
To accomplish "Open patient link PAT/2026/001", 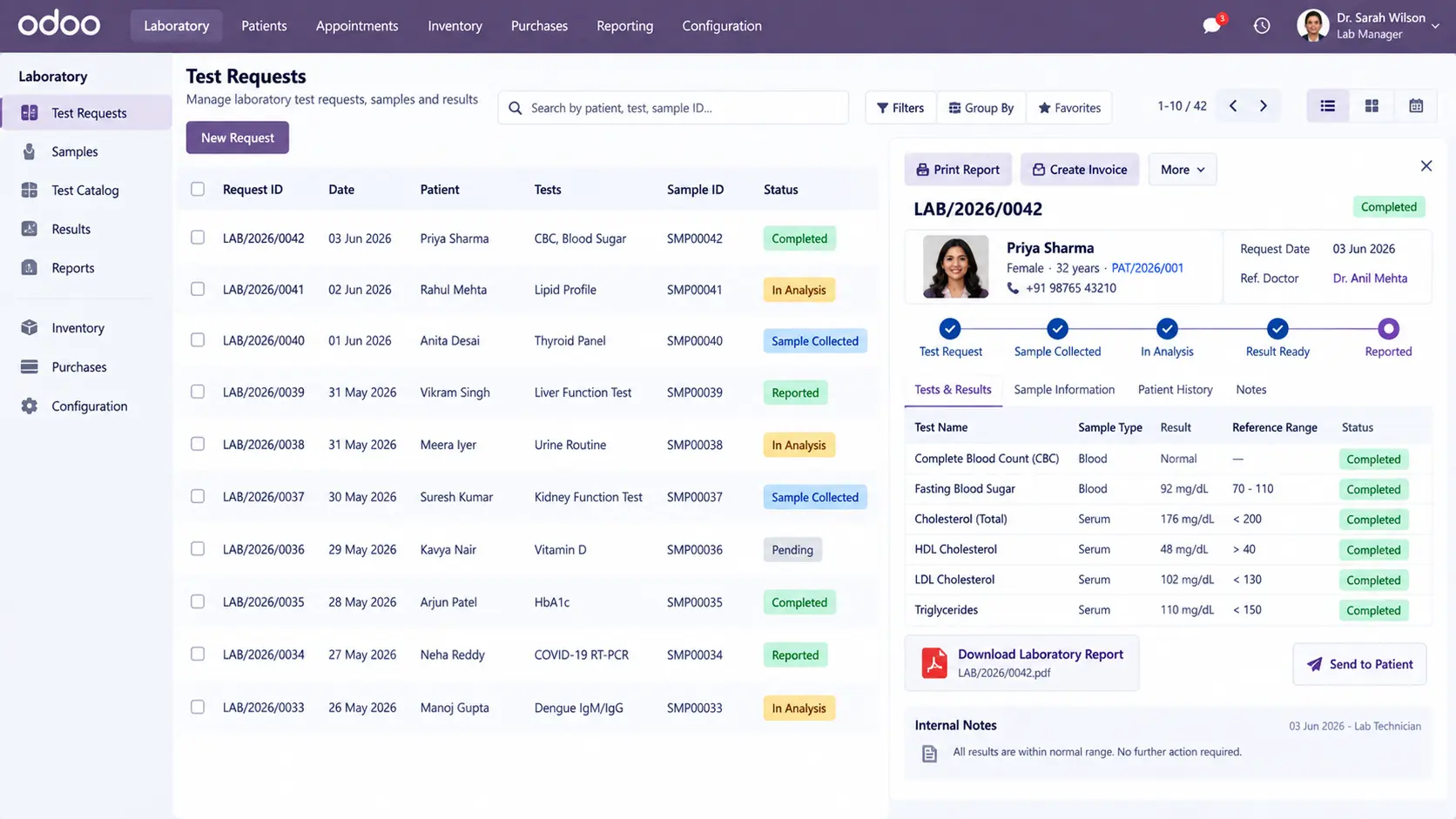I will coord(1147,268).
